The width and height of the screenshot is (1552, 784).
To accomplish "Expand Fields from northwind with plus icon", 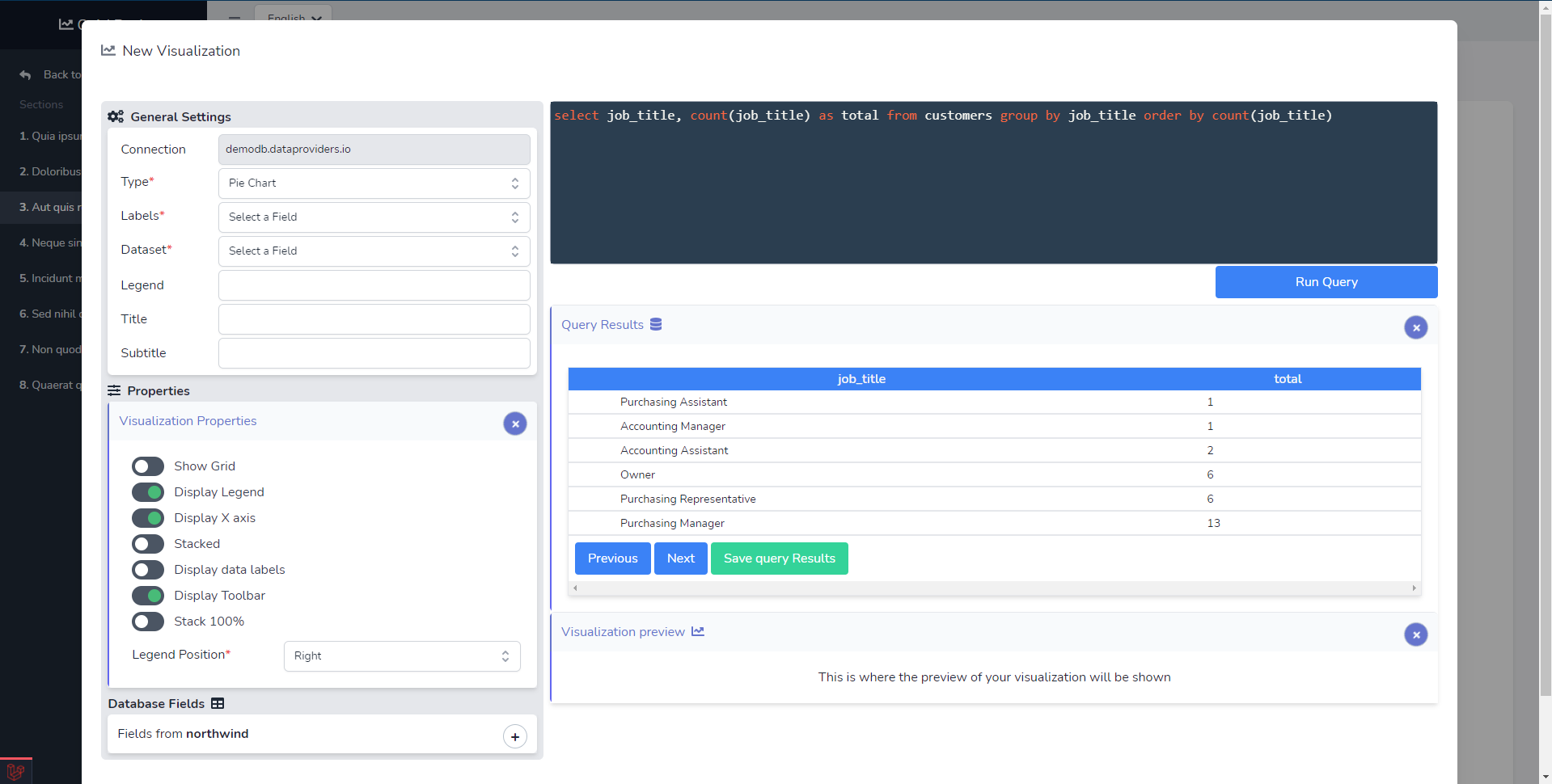I will click(x=515, y=736).
